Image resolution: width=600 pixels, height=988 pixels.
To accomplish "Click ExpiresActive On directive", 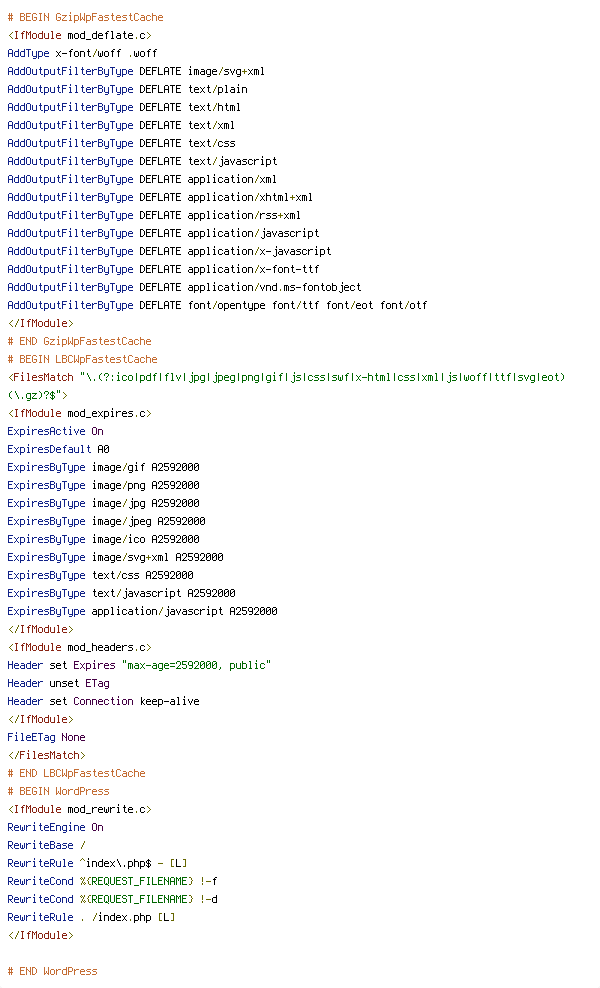I will [55, 431].
